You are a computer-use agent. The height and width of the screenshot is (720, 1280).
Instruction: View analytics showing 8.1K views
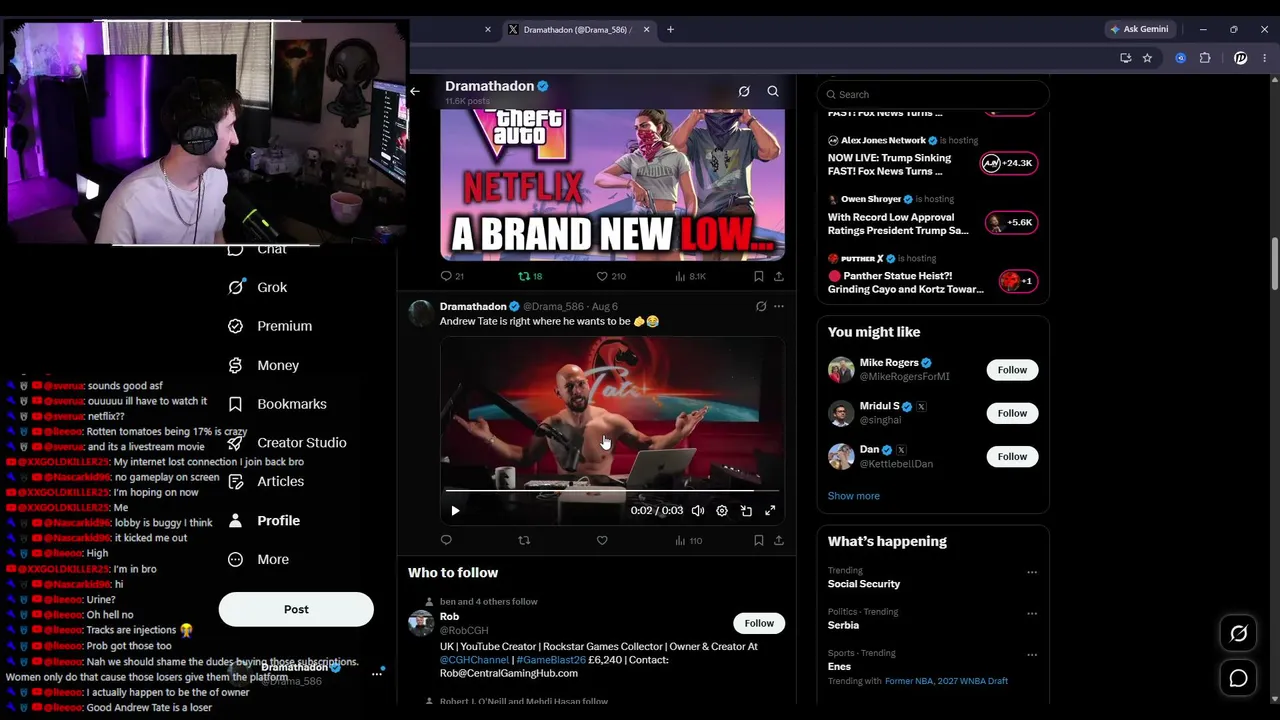pos(691,276)
